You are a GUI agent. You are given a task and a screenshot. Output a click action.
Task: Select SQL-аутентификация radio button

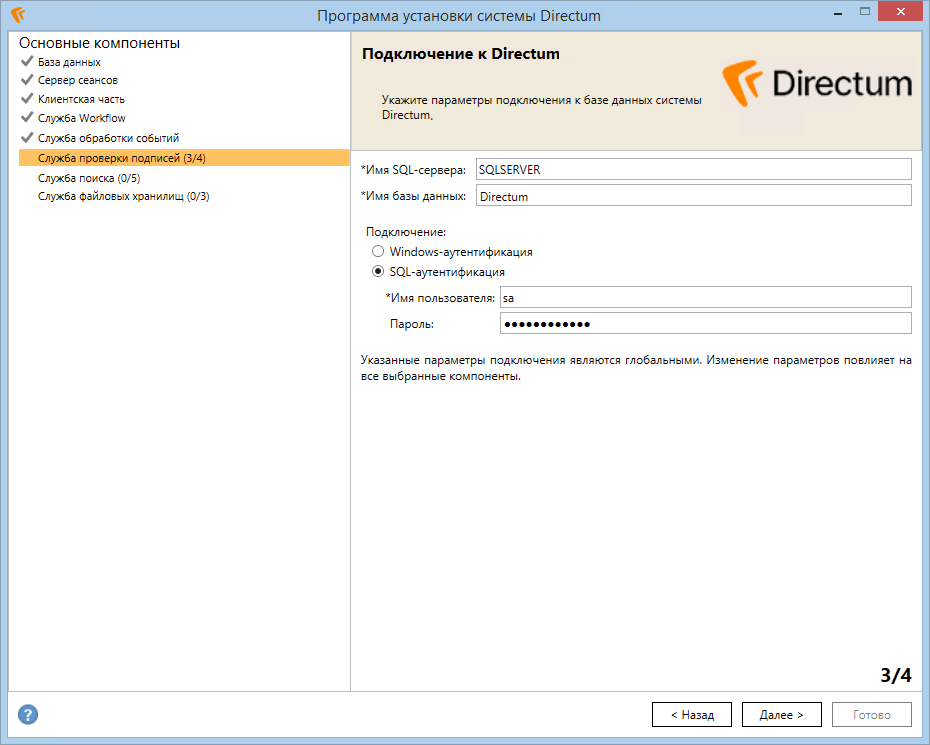coord(378,271)
